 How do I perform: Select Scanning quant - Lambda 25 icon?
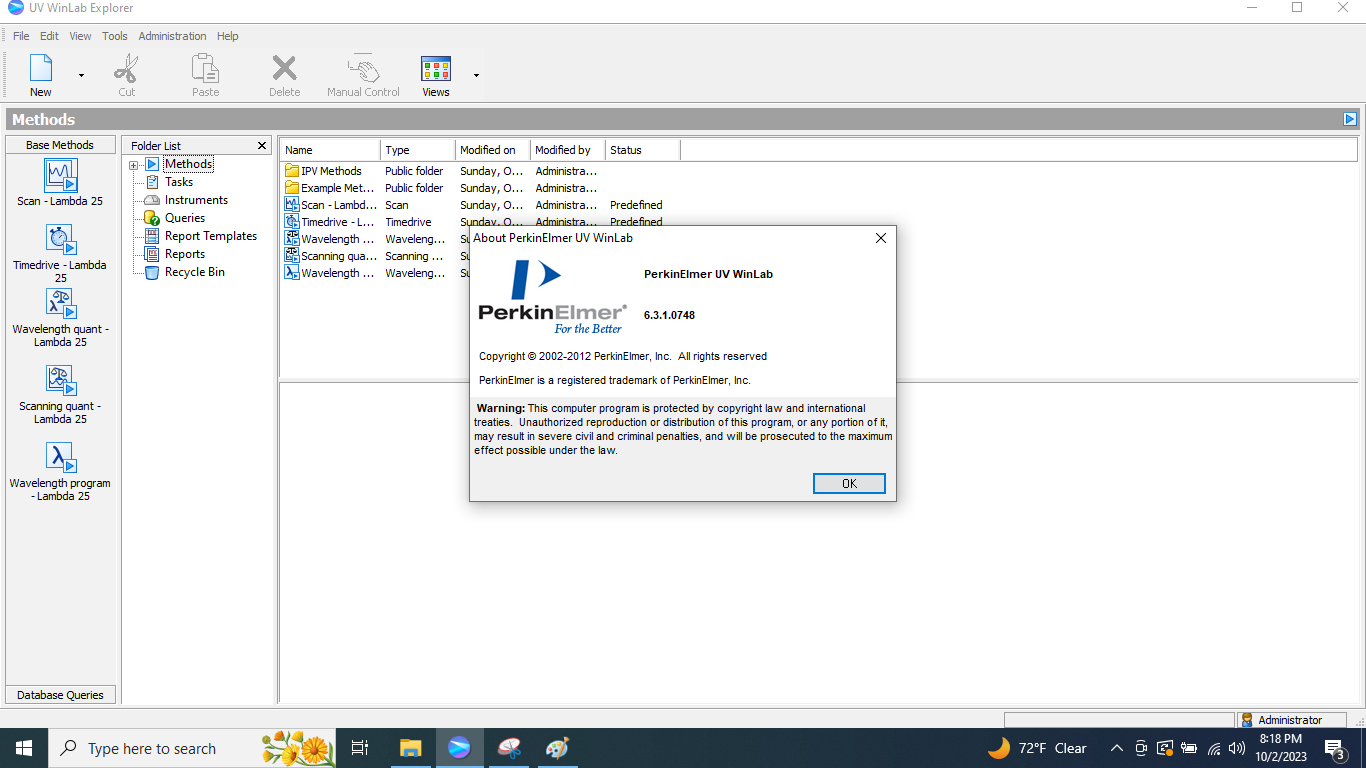61,381
